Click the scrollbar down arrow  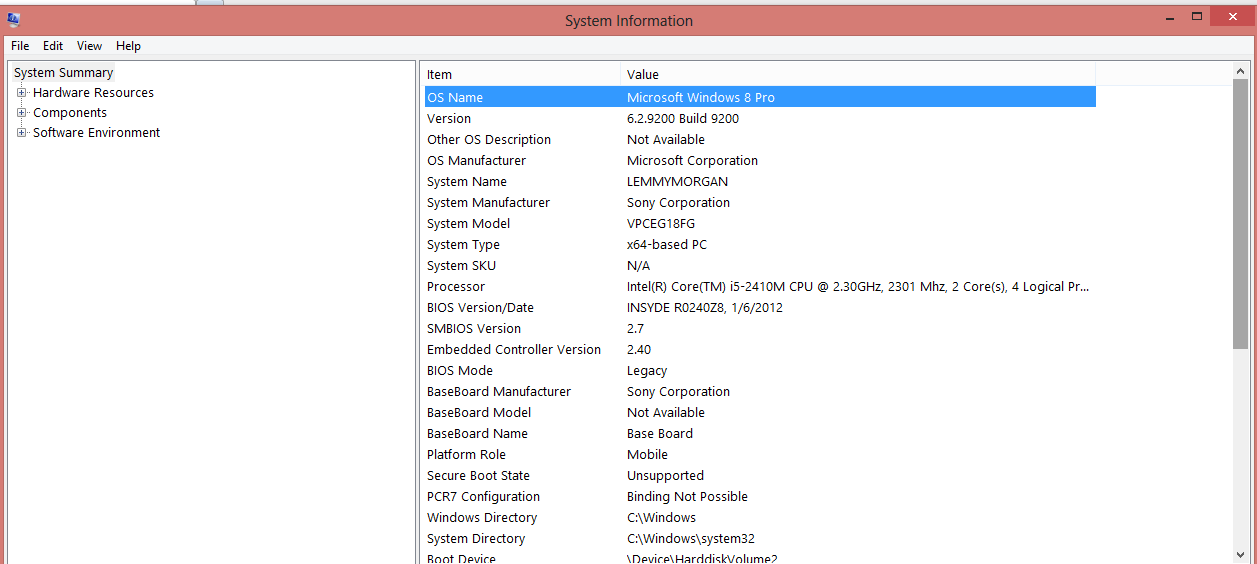tap(1240, 554)
